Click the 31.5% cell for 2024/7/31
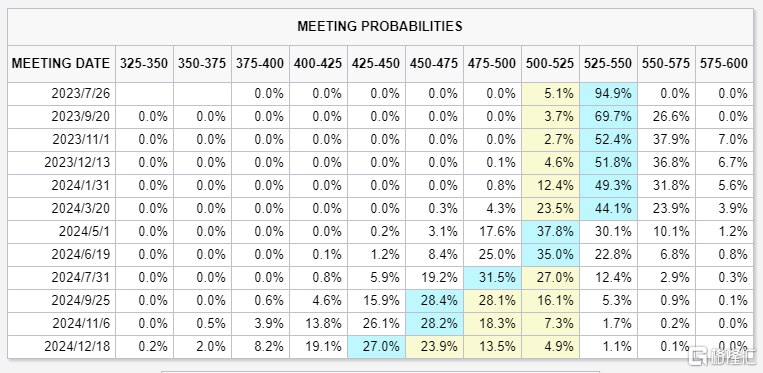The image size is (763, 373). coord(492,278)
